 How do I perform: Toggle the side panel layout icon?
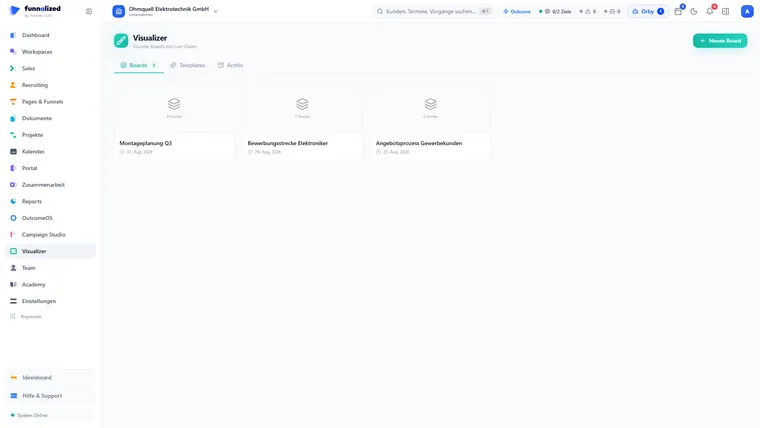pos(726,11)
